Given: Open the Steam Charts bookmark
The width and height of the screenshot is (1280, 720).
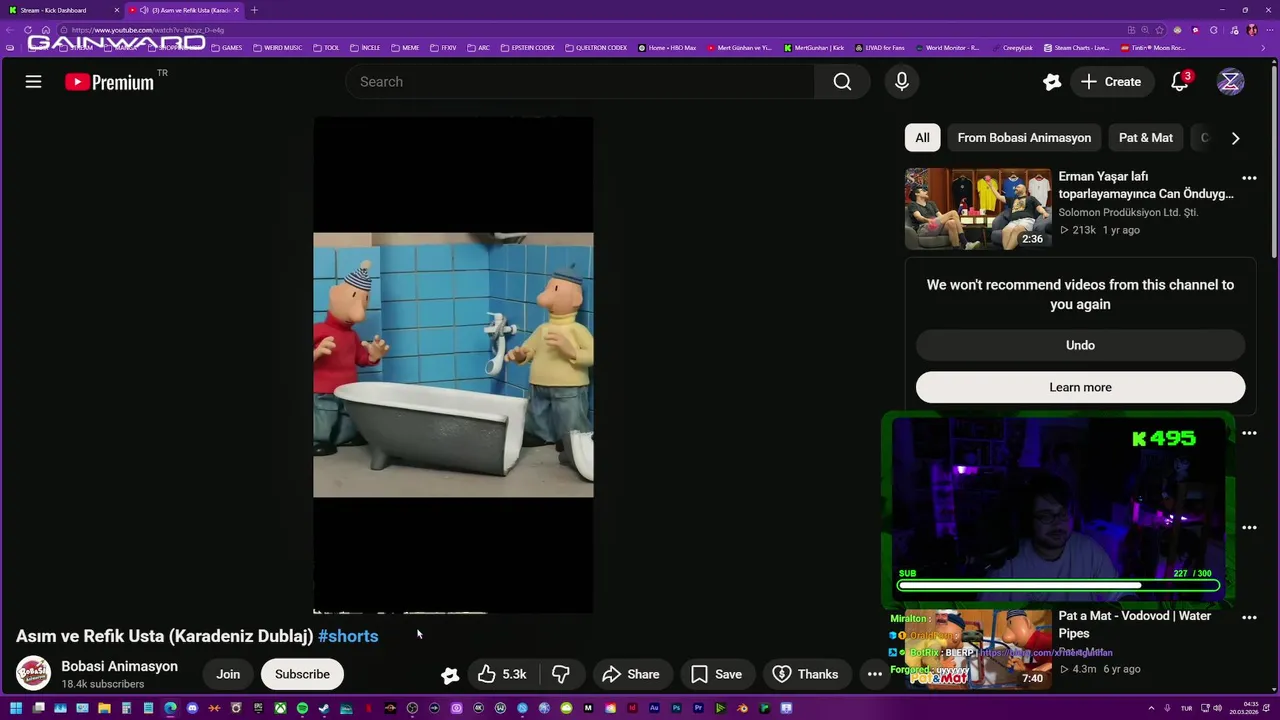Looking at the screenshot, I should pos(1076,48).
